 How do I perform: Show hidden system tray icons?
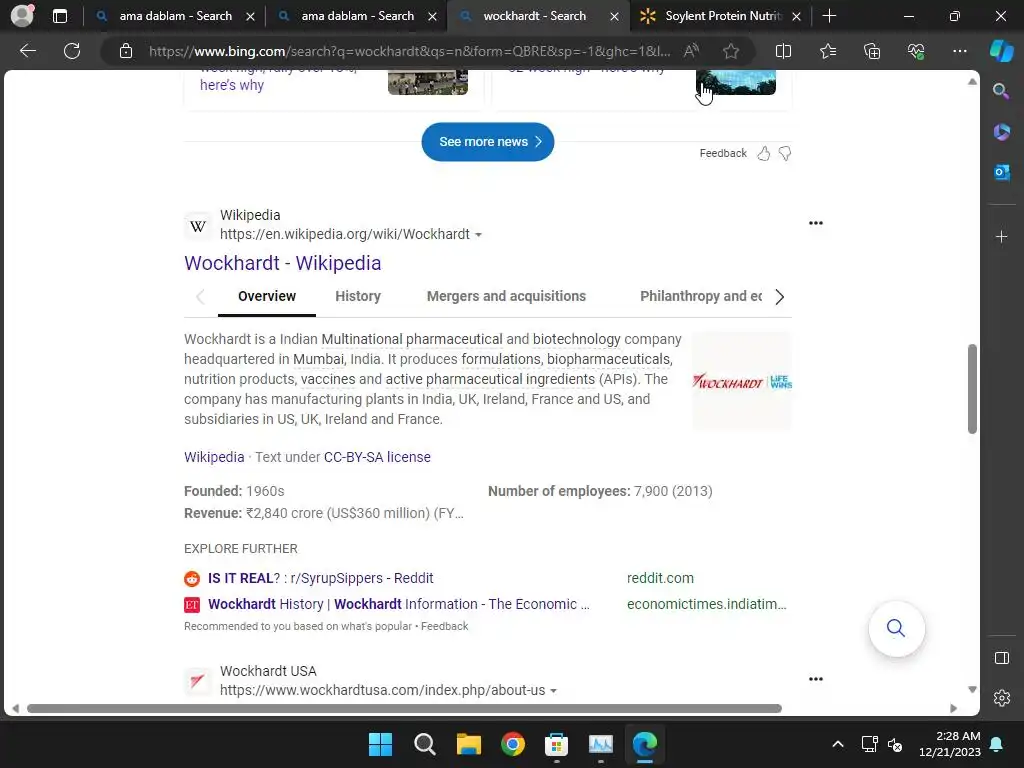(838, 744)
